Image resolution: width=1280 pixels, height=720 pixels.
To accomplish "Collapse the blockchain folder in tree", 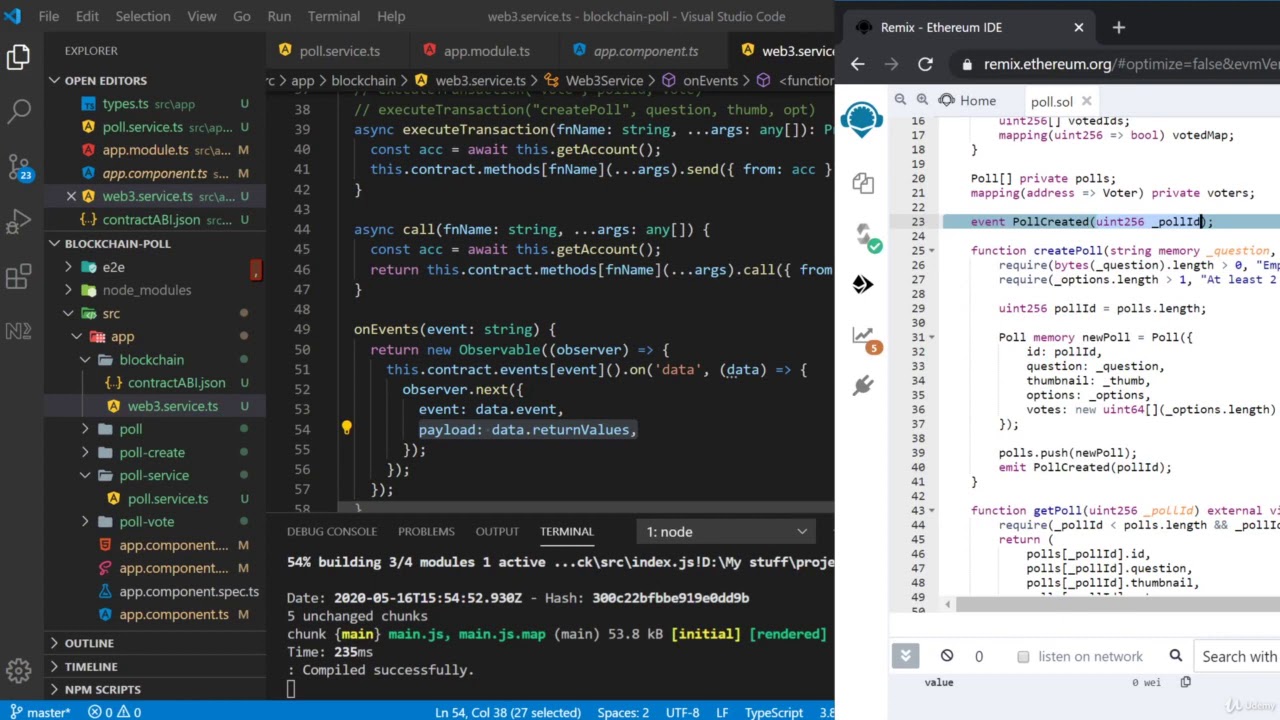I will tap(151, 359).
